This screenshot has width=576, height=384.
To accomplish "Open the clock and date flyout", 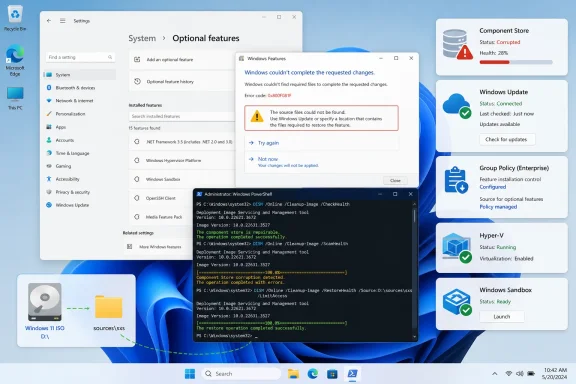I will pyautogui.click(x=555, y=373).
